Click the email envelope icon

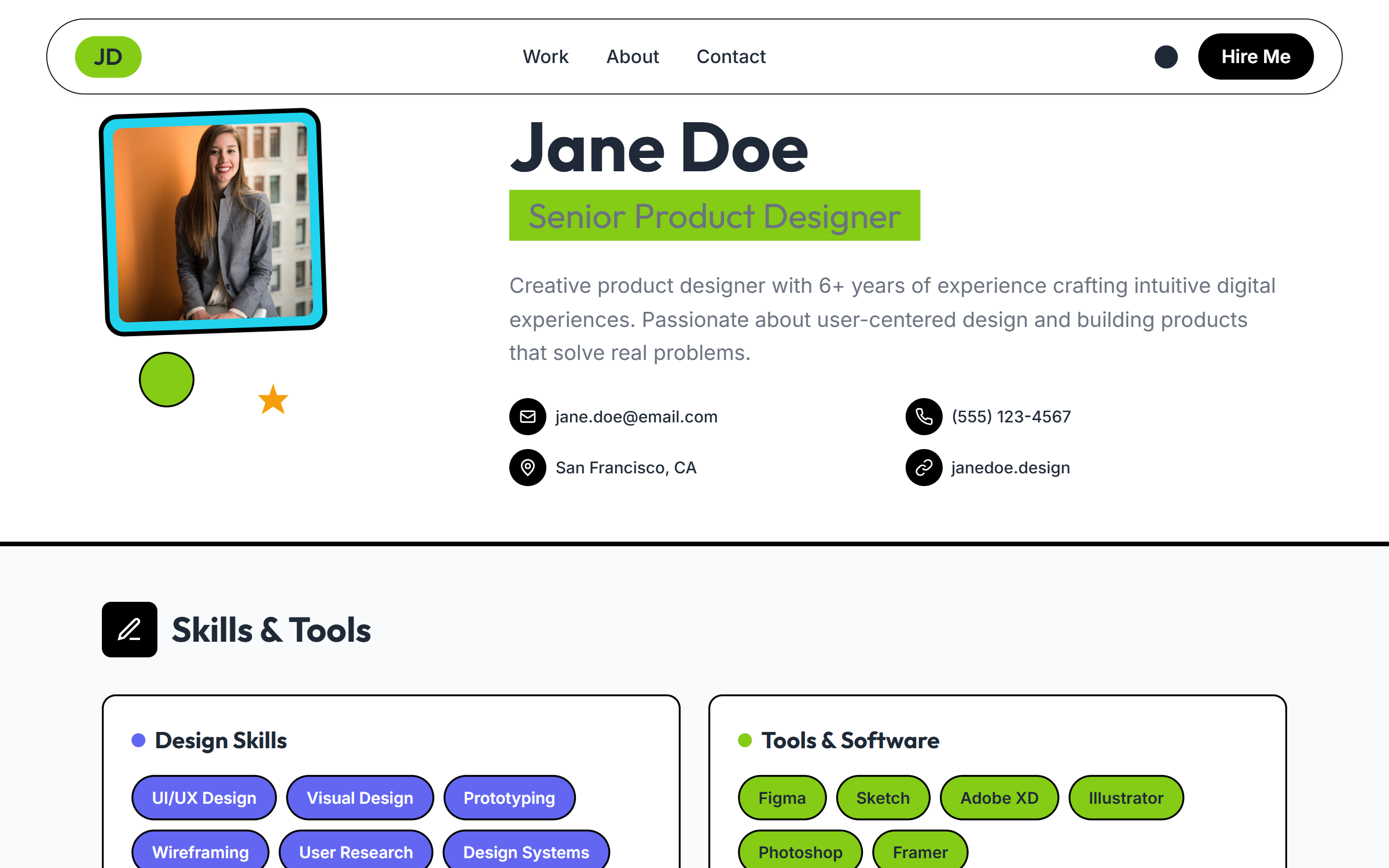click(527, 417)
